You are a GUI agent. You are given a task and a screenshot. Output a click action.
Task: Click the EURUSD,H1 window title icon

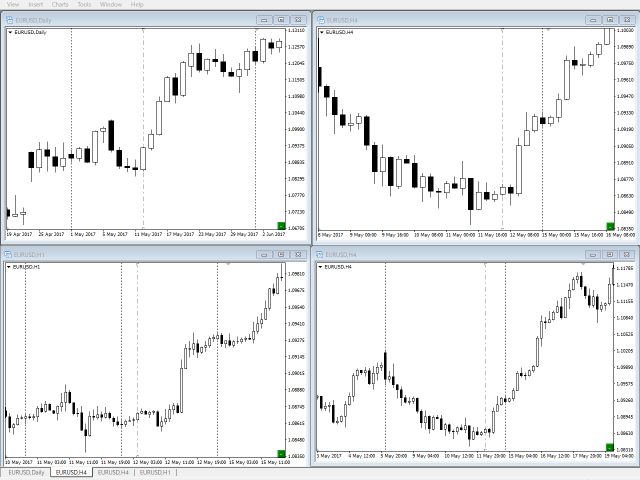tap(8, 255)
